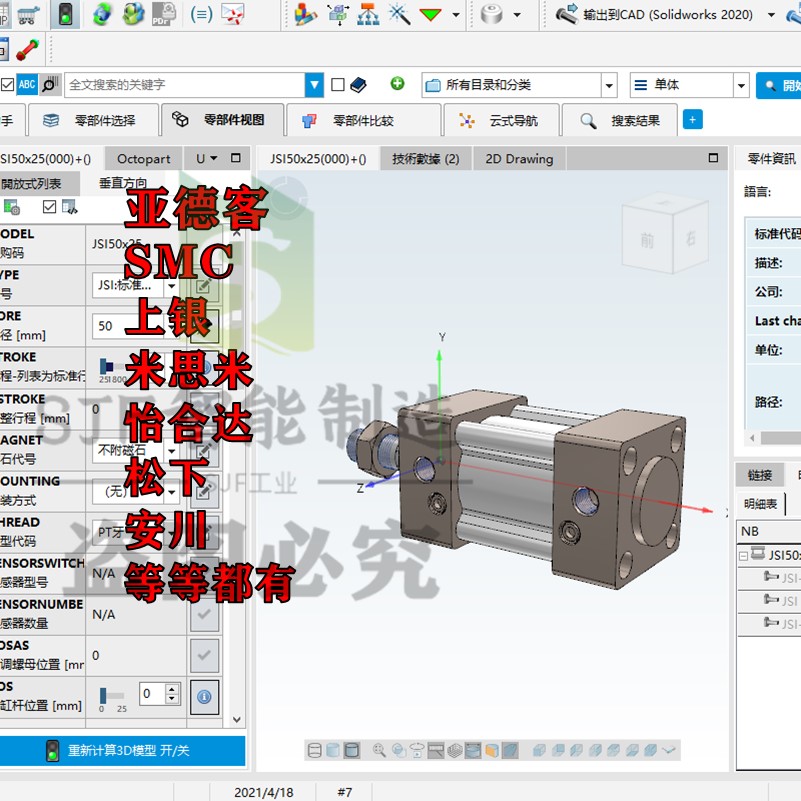Toggle checkbox next to blue book icon
The height and width of the screenshot is (801, 801).
(338, 85)
